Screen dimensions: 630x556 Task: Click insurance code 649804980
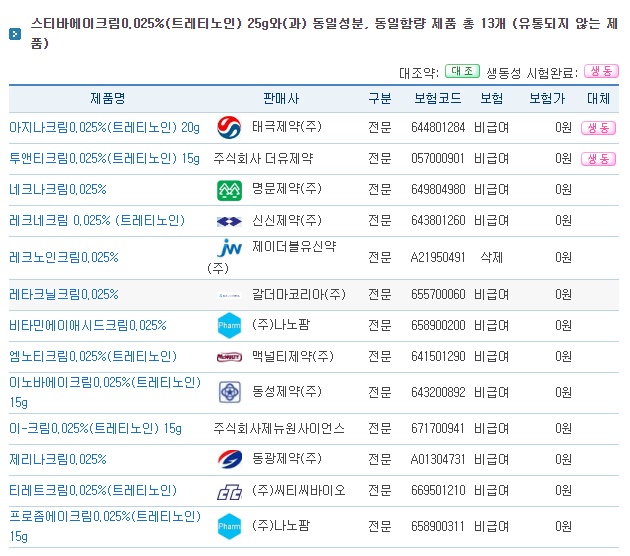(x=438, y=189)
